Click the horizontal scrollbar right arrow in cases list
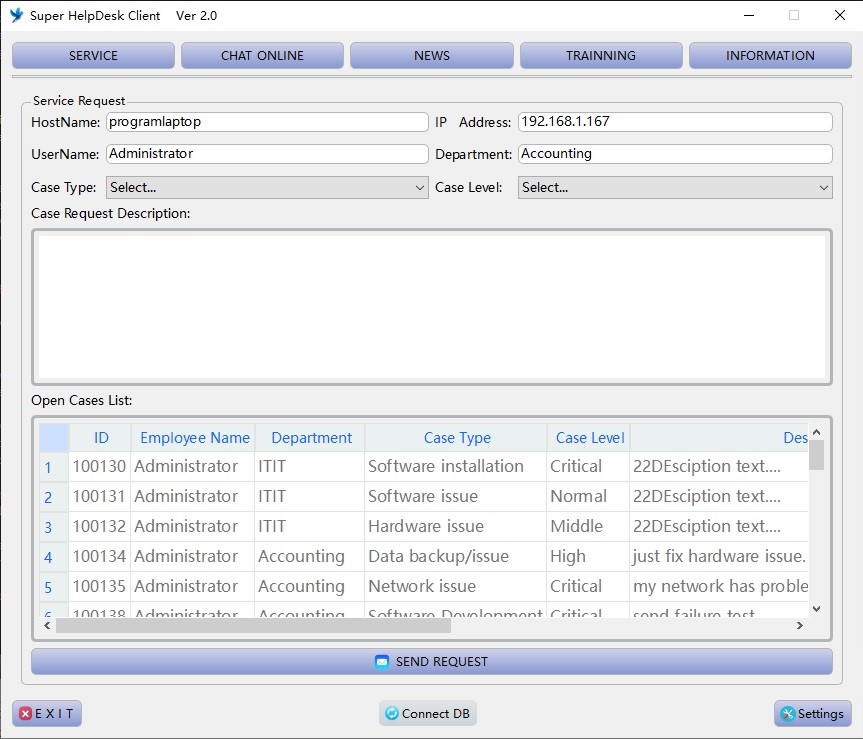This screenshot has width=863, height=739. click(799, 625)
